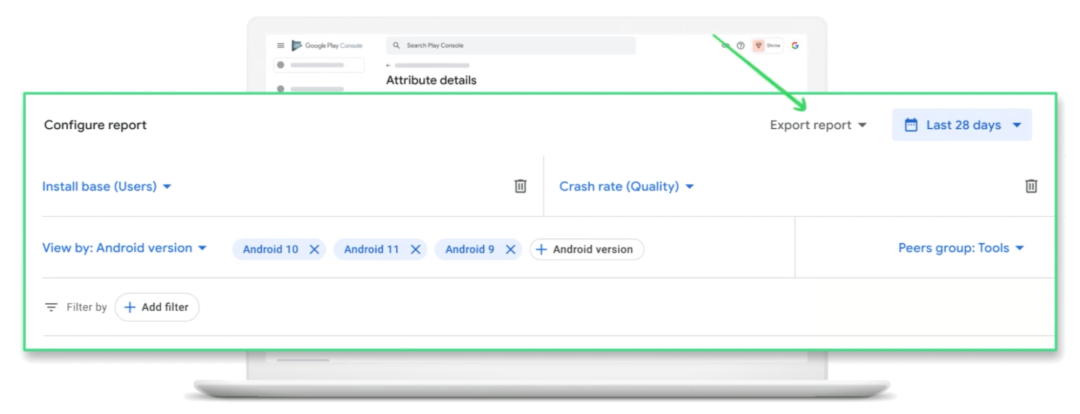Image resolution: width=1080 pixels, height=414 pixels.
Task: Remove the Android 11 chip
Action: pos(415,249)
